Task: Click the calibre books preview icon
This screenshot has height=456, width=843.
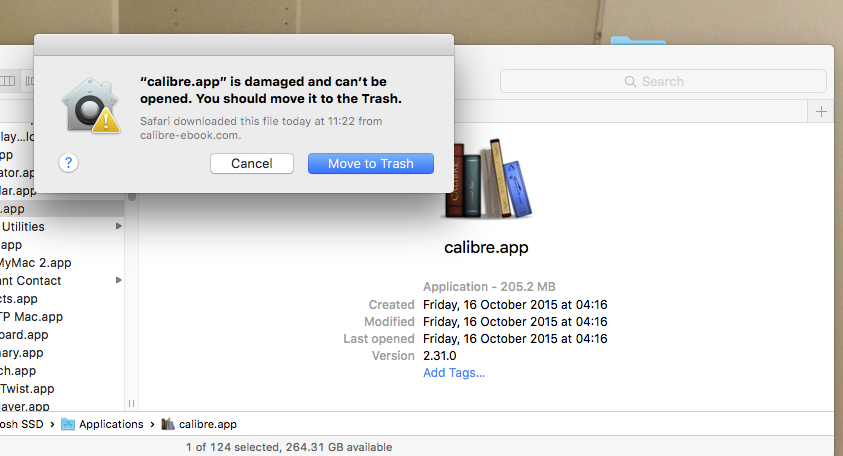Action: click(487, 179)
